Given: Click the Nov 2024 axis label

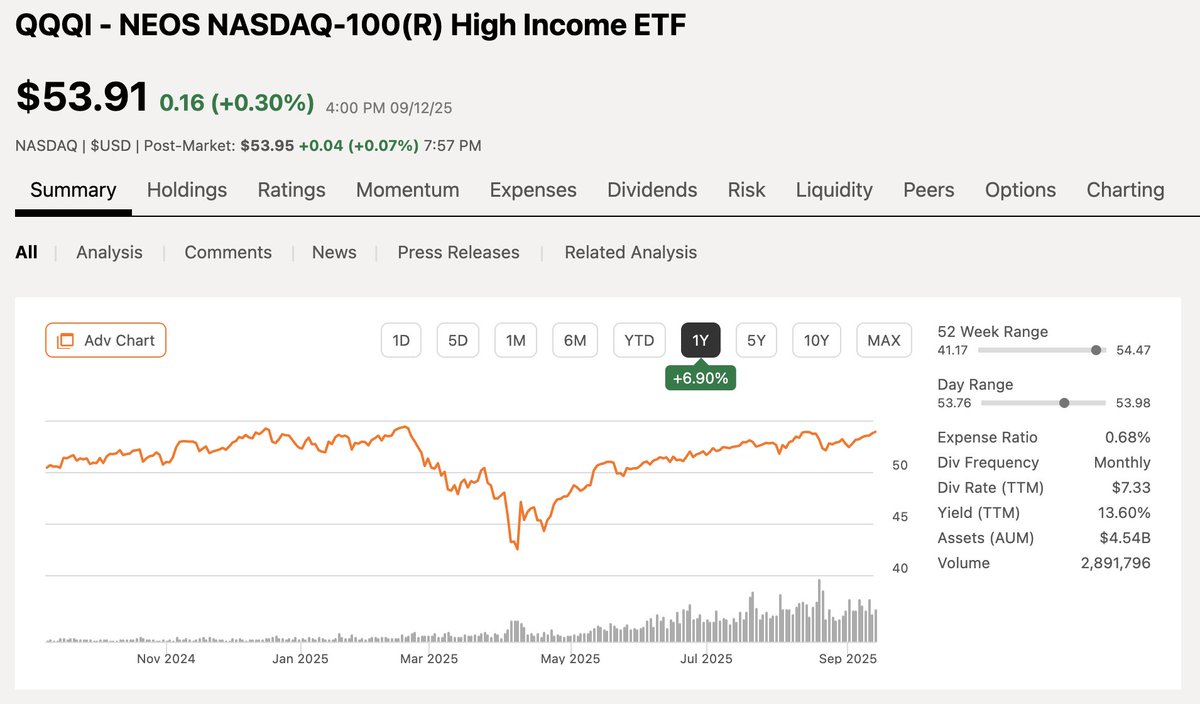Looking at the screenshot, I should tap(166, 658).
